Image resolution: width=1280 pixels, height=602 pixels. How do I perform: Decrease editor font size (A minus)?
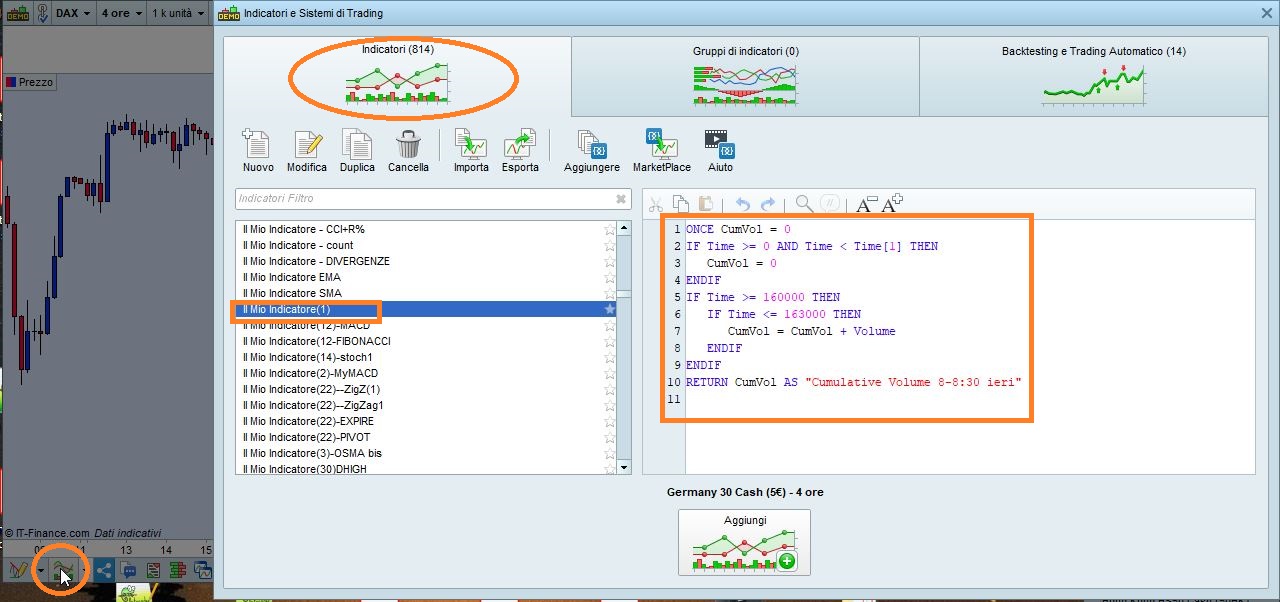(x=866, y=204)
